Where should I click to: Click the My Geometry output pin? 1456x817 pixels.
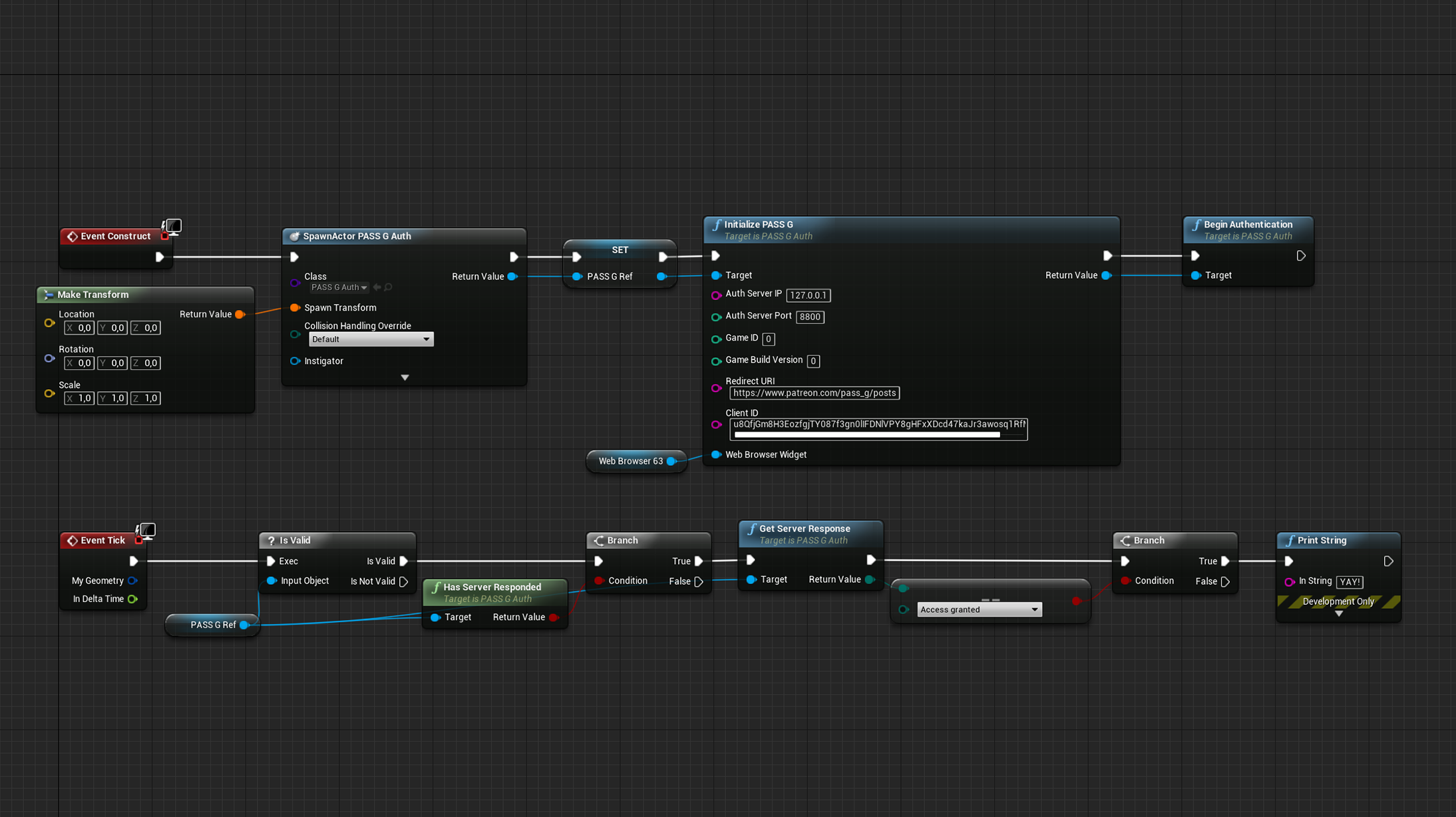[132, 581]
